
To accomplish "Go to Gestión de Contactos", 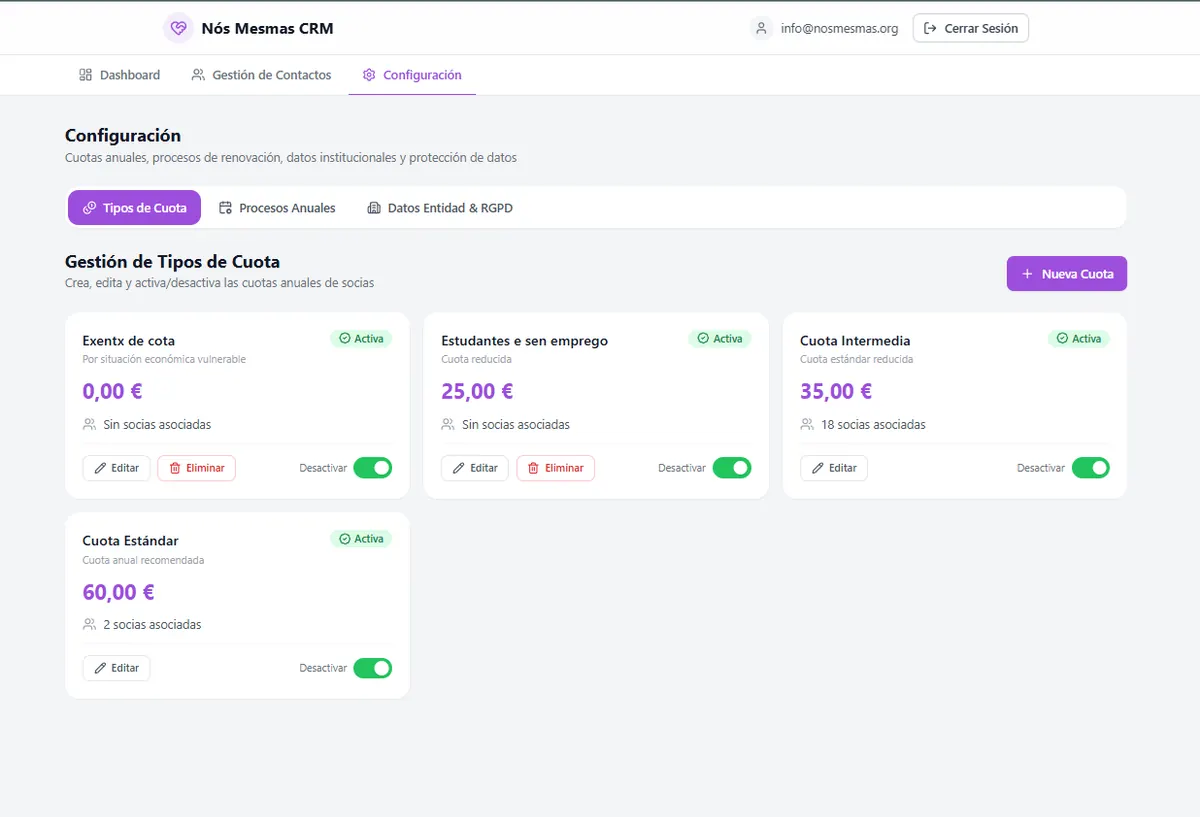I will 261,75.
